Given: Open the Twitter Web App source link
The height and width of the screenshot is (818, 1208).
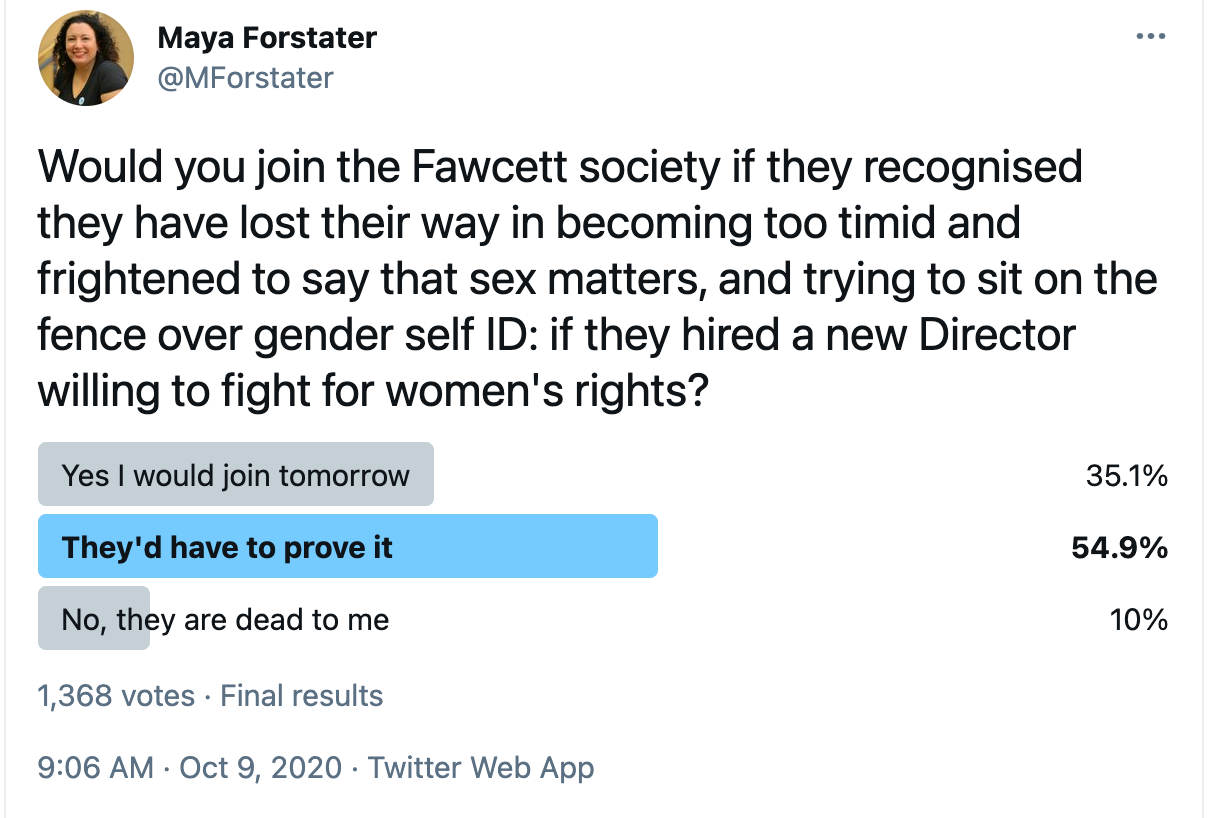Looking at the screenshot, I should [x=481, y=768].
